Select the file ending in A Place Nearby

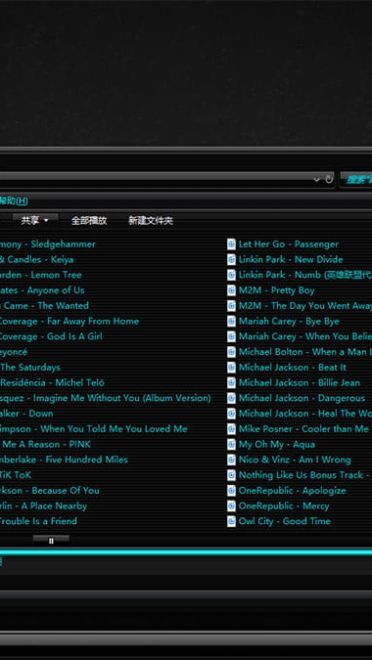tap(43, 506)
